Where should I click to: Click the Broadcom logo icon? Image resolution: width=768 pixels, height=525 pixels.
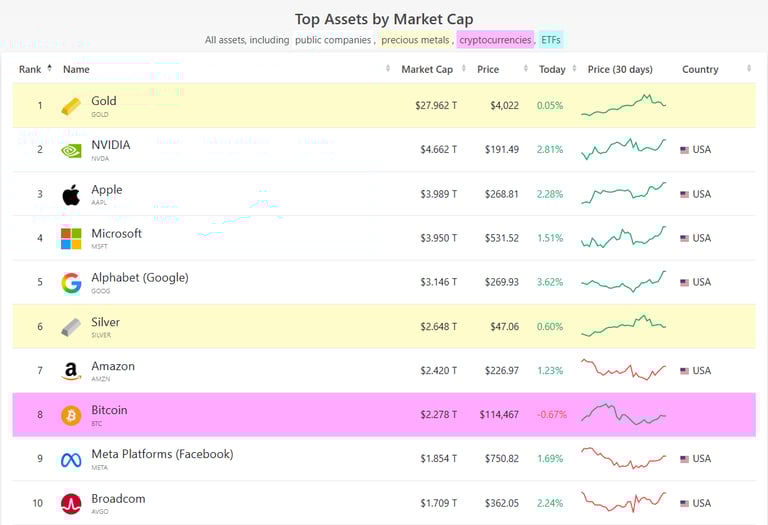point(71,503)
